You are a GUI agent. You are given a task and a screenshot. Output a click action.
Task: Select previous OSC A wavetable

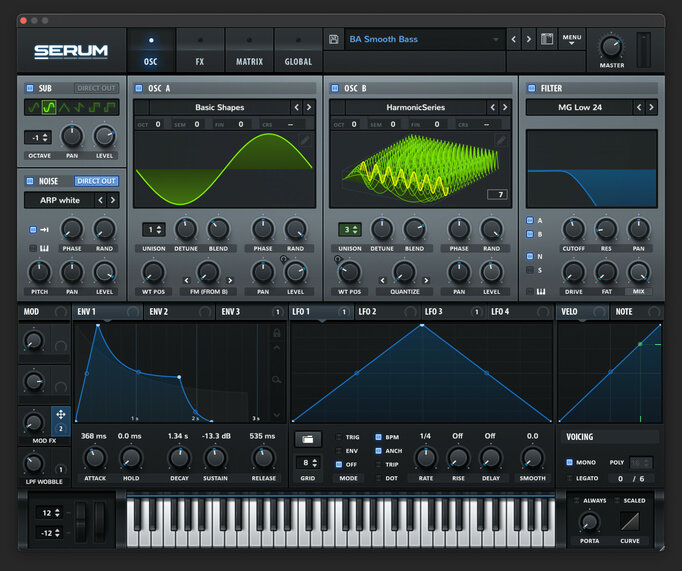click(x=297, y=107)
